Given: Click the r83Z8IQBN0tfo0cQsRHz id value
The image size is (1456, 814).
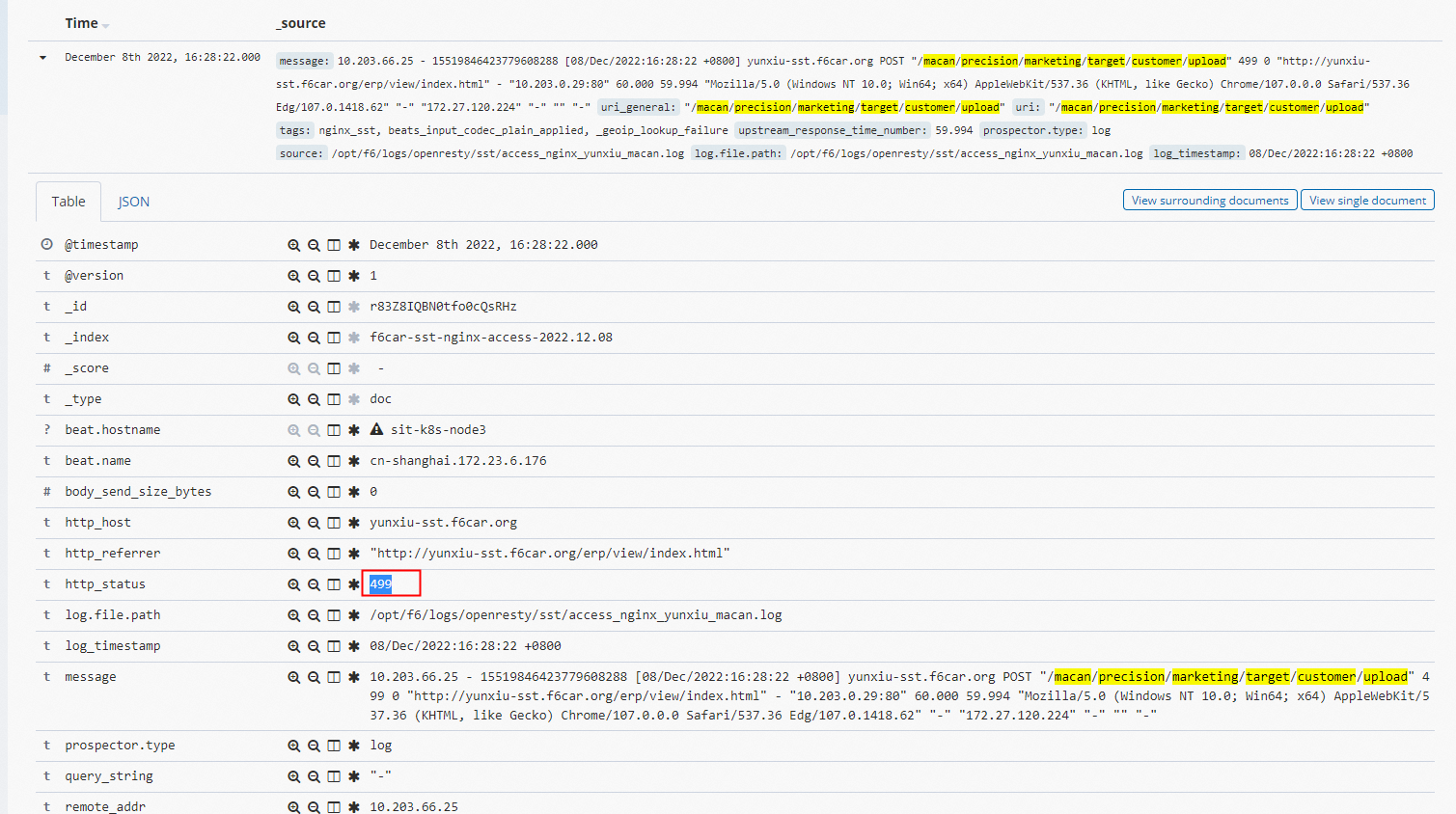Looking at the screenshot, I should (x=443, y=307).
